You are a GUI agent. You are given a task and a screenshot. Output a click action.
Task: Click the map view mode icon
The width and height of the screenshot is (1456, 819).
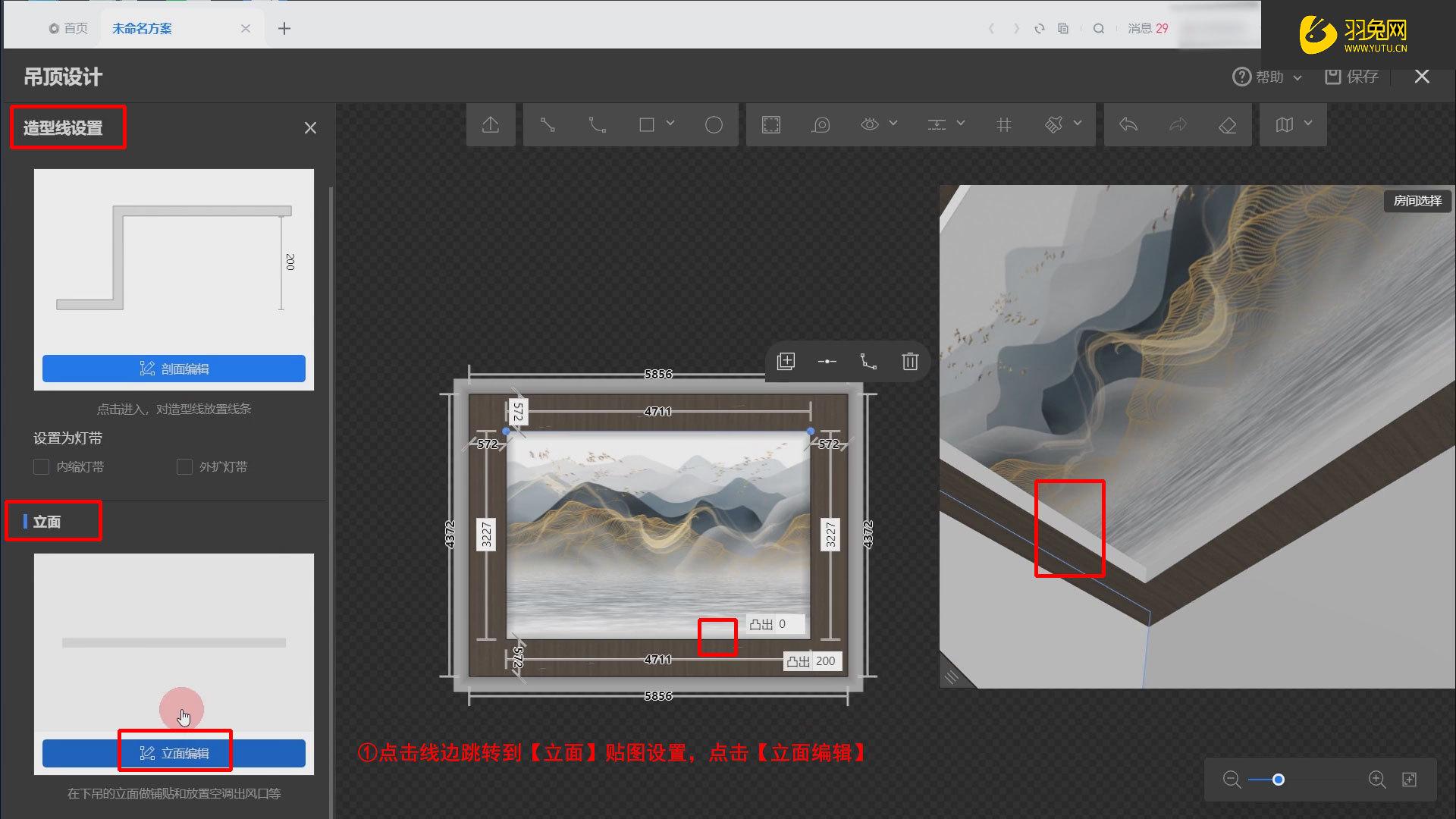pos(1285,125)
